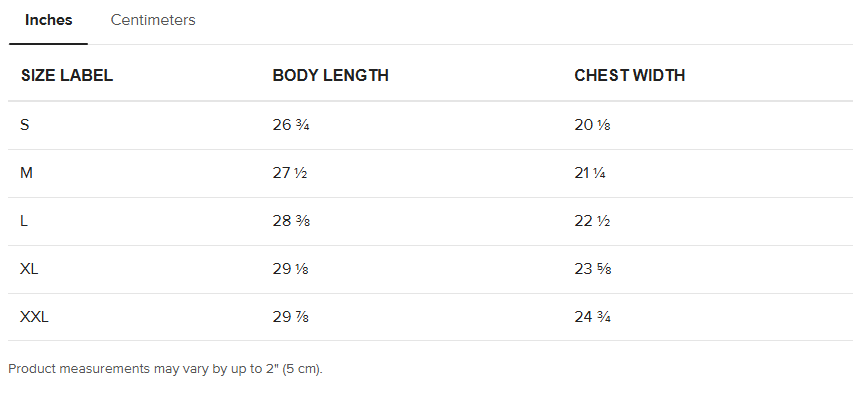The height and width of the screenshot is (407, 868).
Task: Click chest width 23 ⅝ for size XL
Action: [592, 269]
